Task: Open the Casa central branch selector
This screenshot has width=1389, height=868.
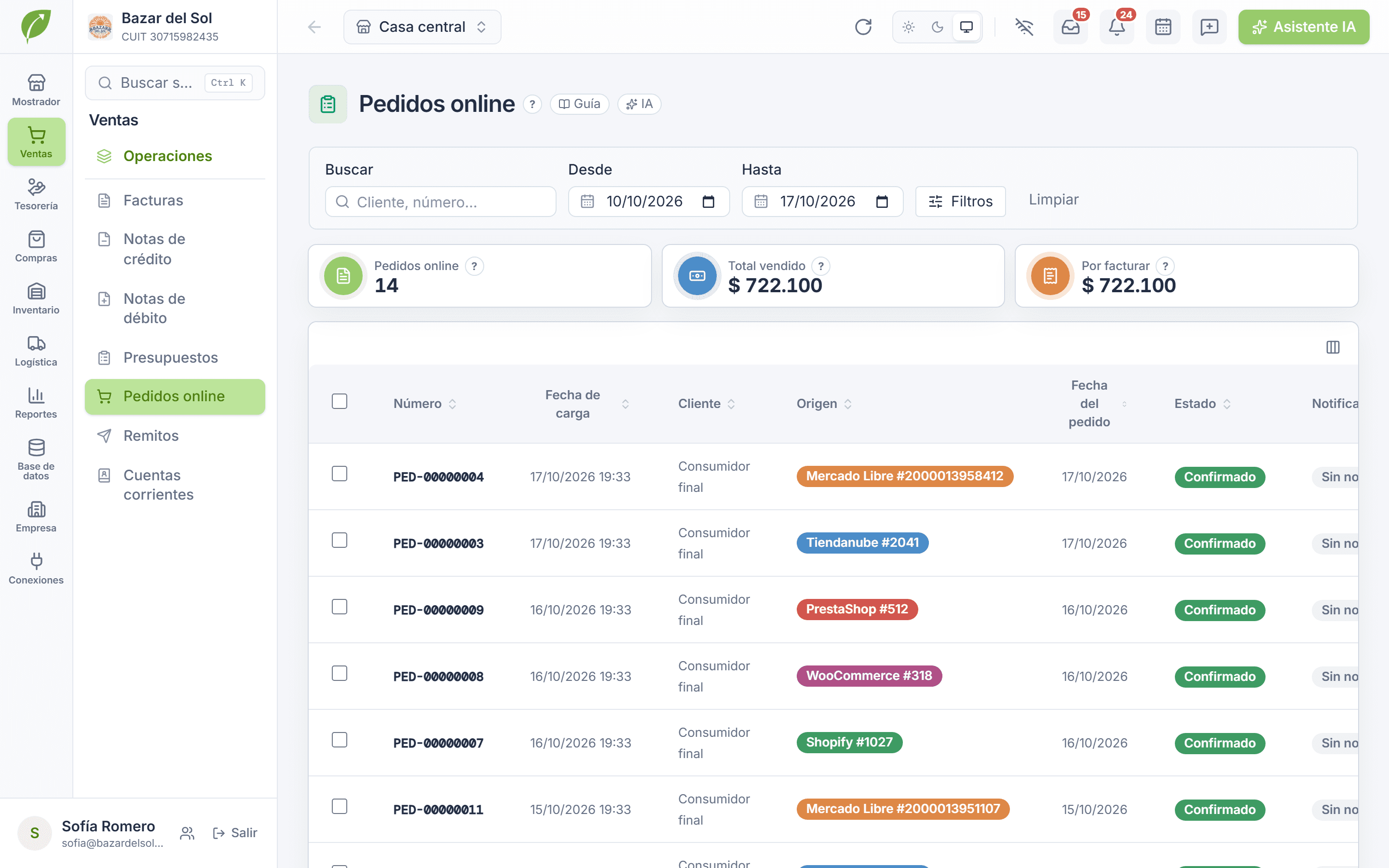Action: [x=422, y=27]
